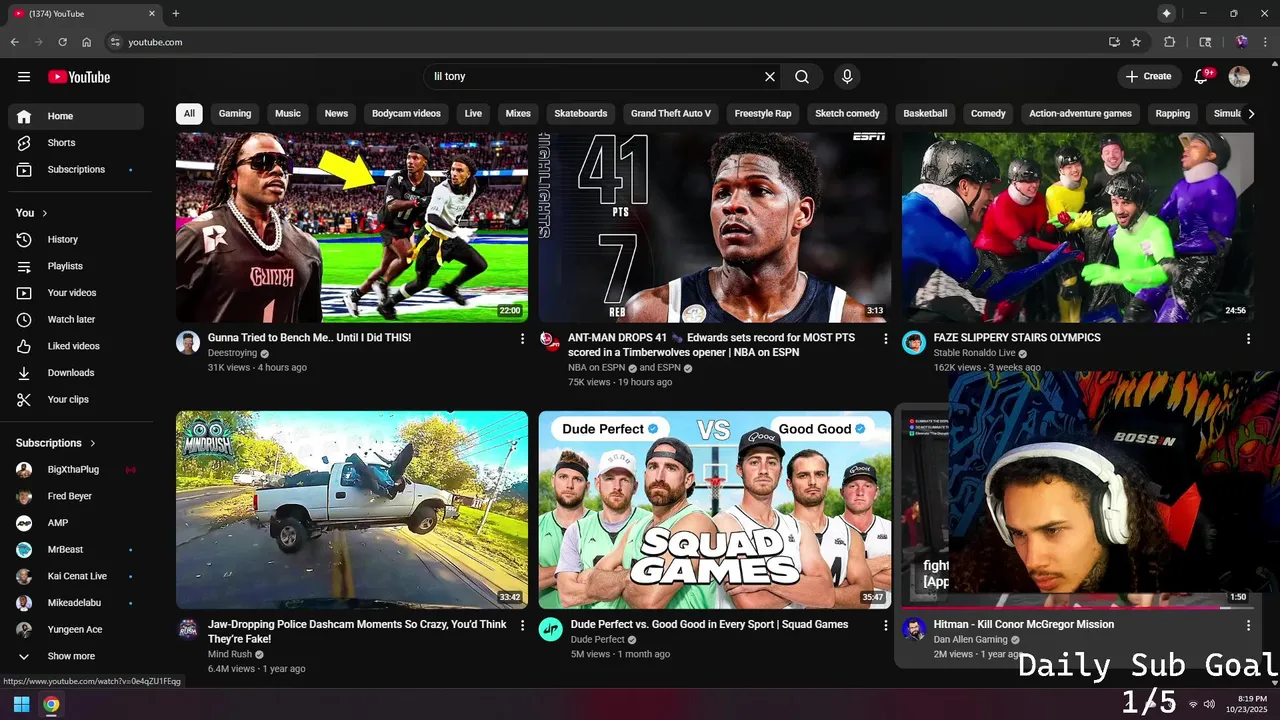Open the Kai Cenat Live subscription channel

click(x=76, y=577)
